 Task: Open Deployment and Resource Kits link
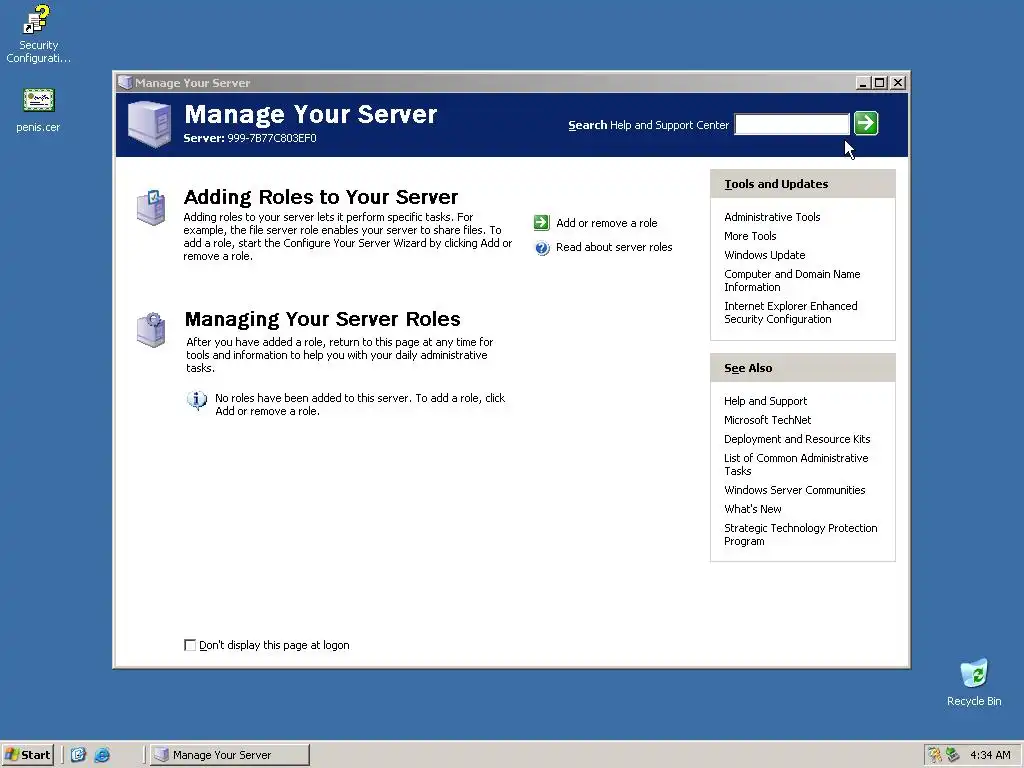[x=797, y=439]
